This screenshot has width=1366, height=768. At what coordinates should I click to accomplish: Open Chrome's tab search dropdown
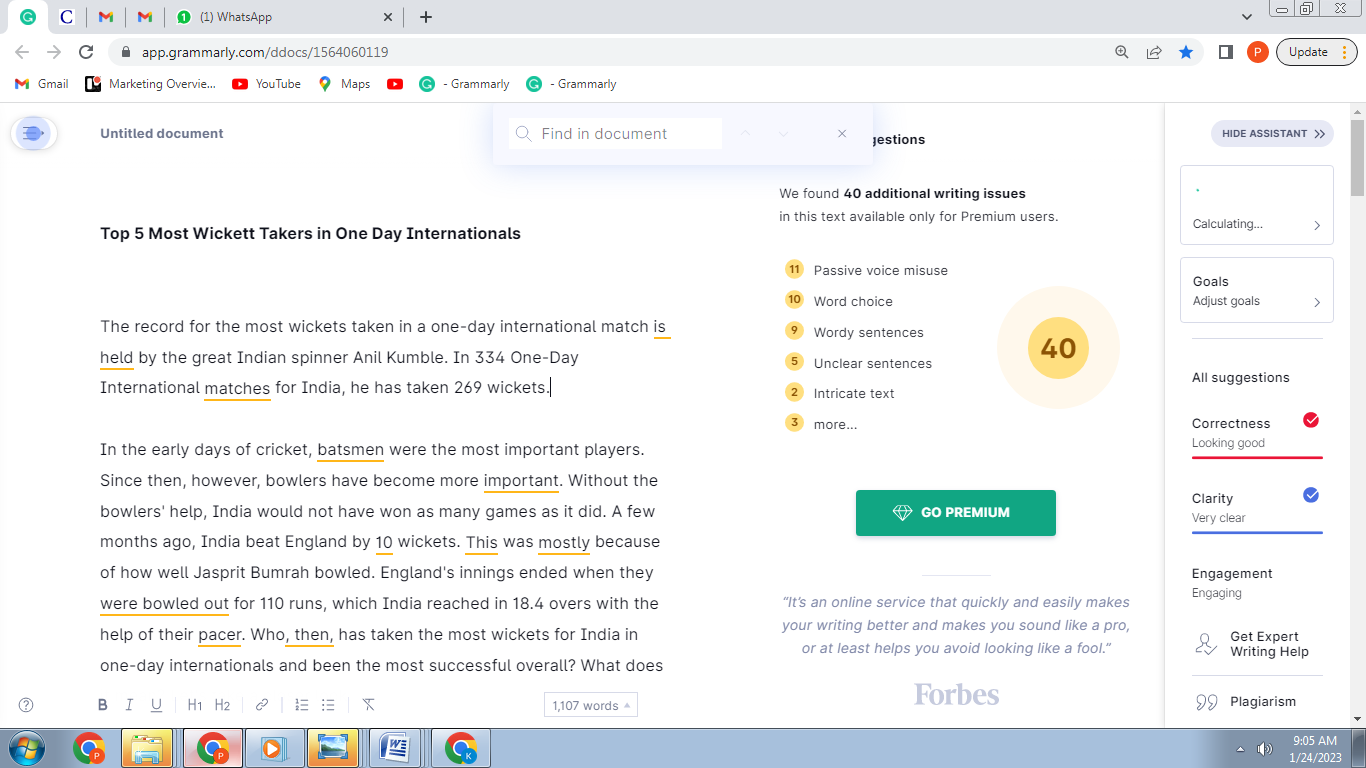(x=1247, y=17)
